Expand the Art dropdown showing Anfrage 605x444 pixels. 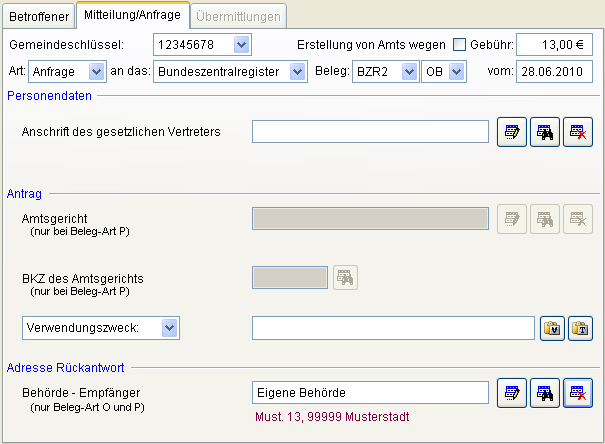click(x=96, y=72)
